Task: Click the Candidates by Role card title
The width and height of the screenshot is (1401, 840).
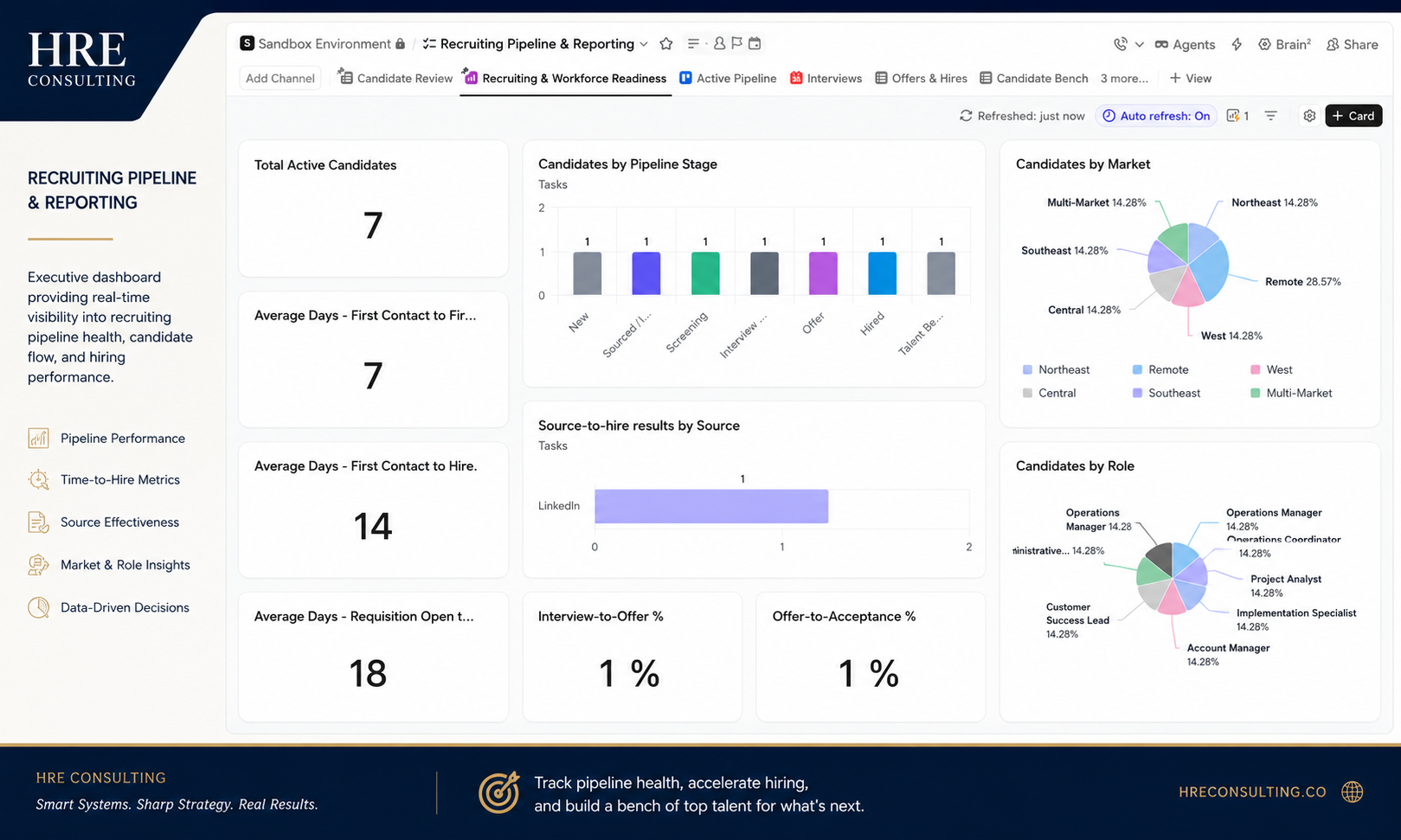Action: tap(1075, 466)
